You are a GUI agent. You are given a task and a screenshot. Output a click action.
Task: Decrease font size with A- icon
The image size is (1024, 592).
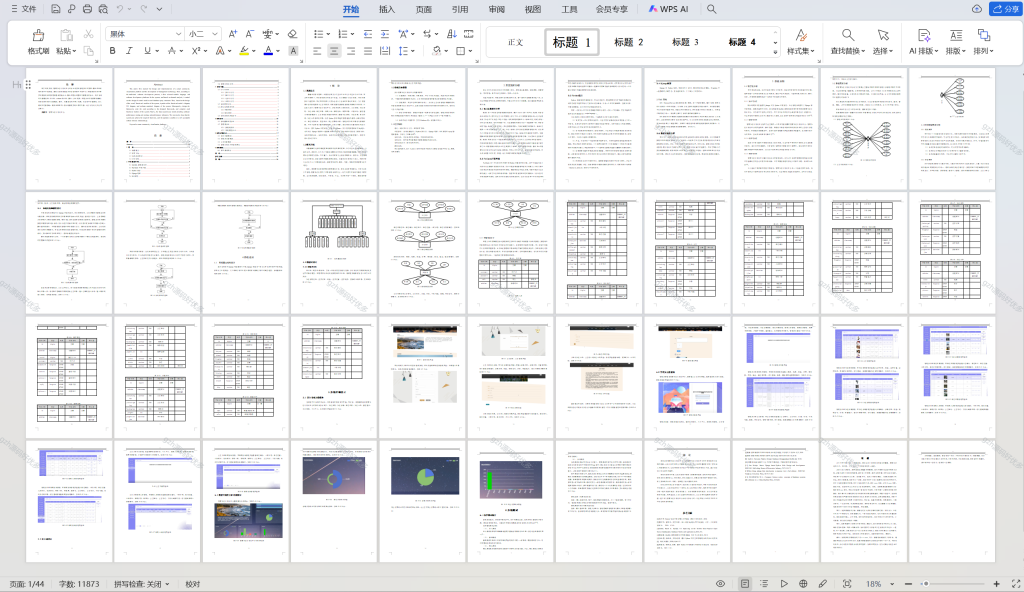[249, 34]
